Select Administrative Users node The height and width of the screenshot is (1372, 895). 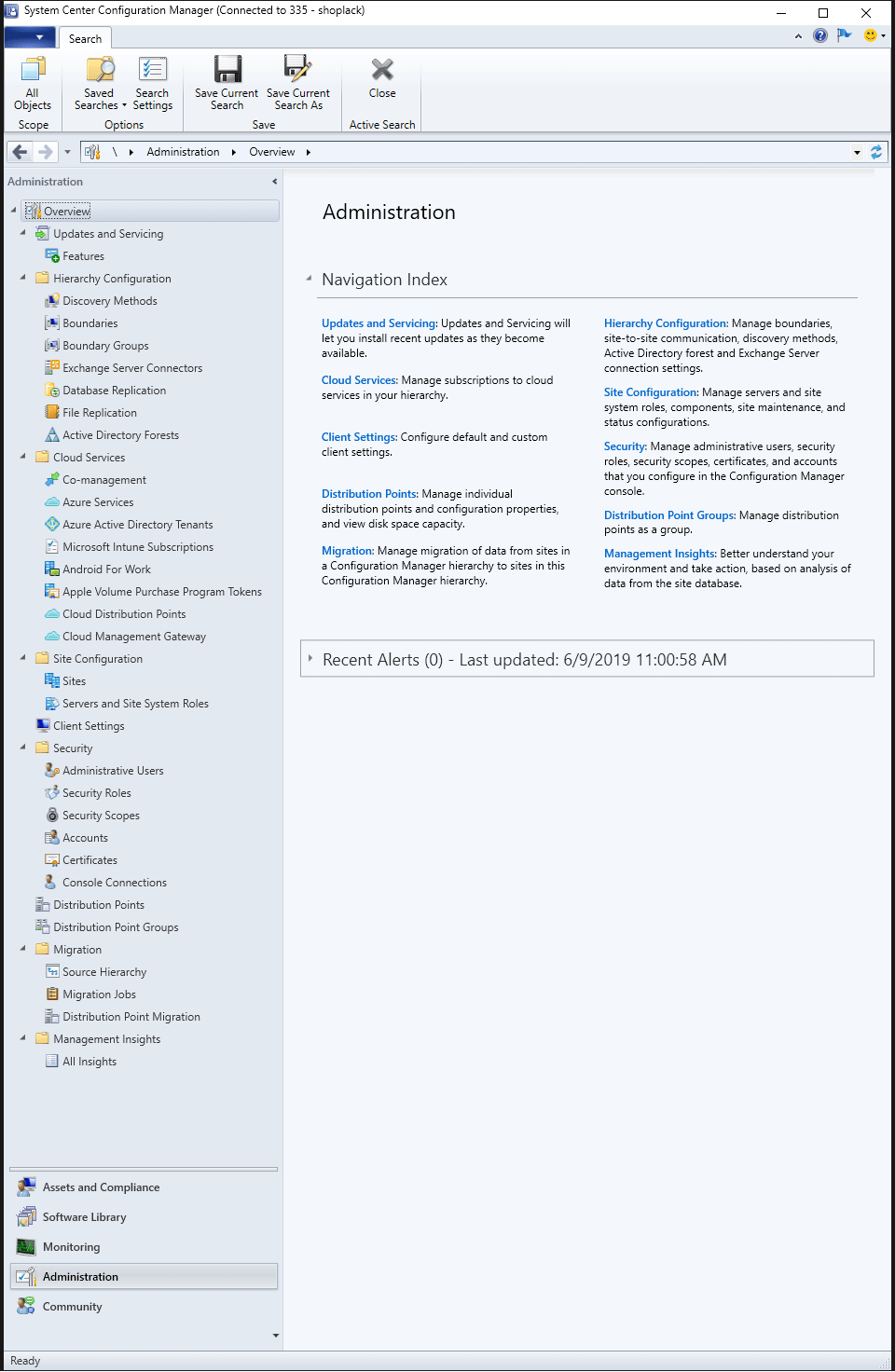113,771
